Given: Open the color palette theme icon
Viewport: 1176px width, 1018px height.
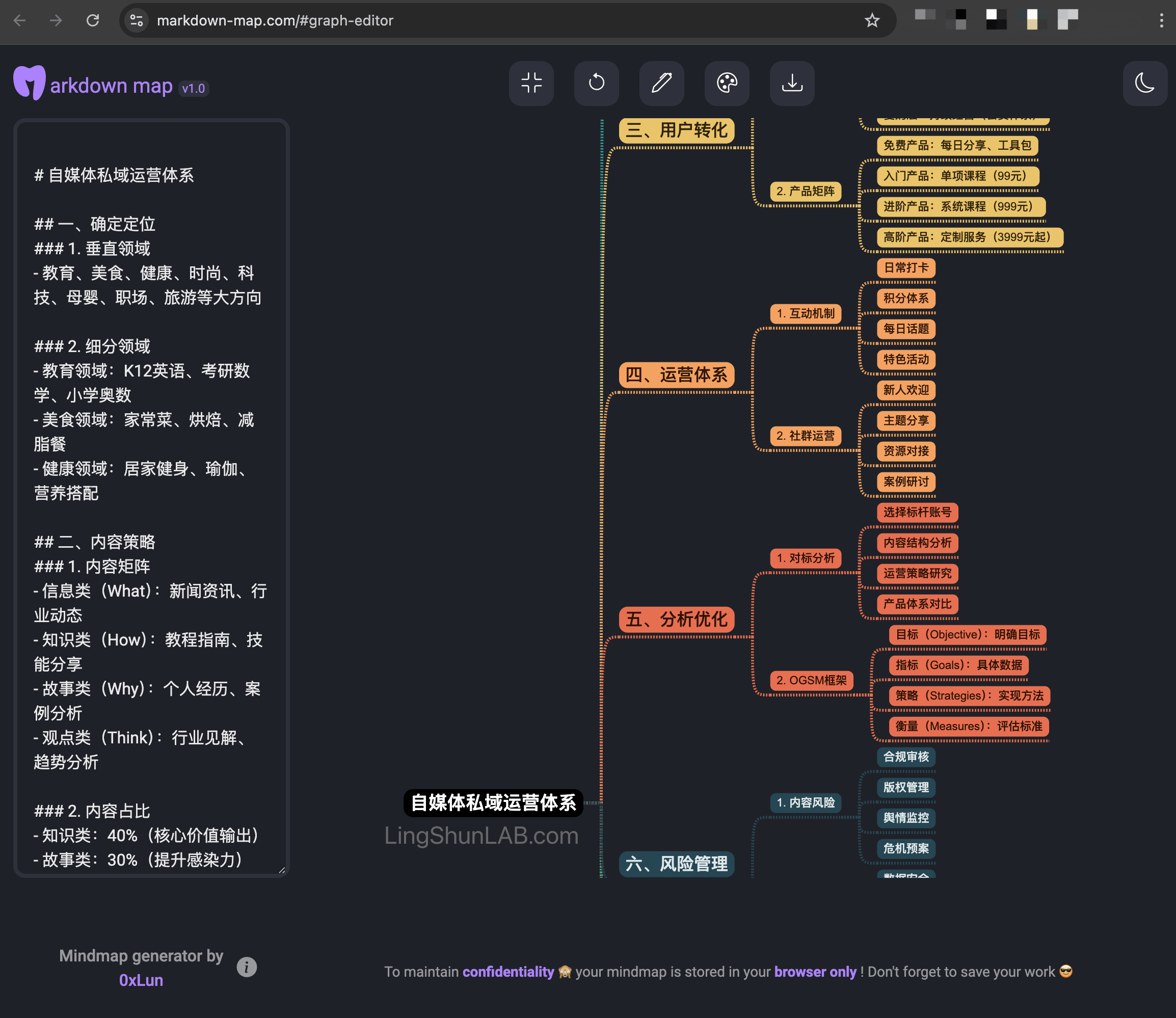Looking at the screenshot, I should (727, 84).
